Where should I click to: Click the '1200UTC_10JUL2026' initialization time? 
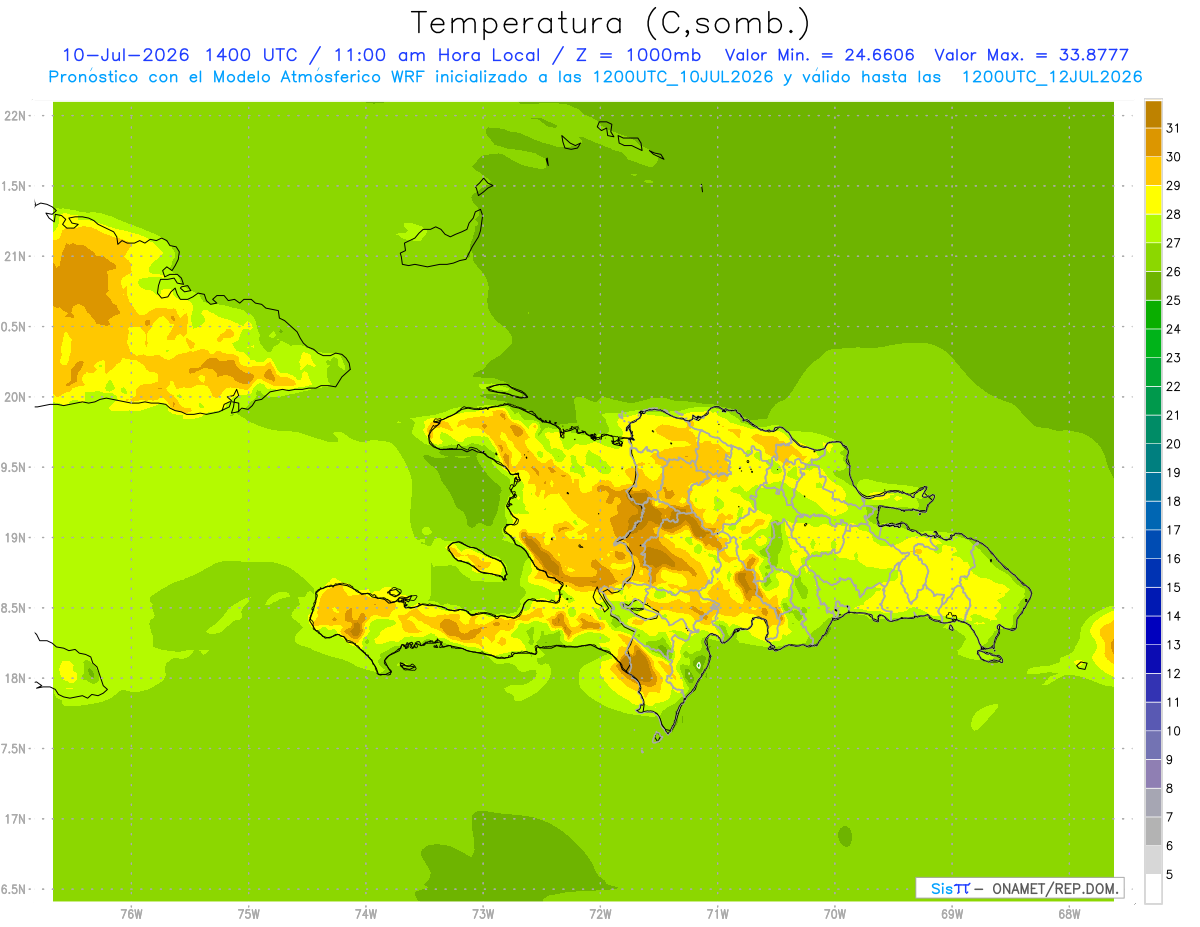click(x=684, y=77)
